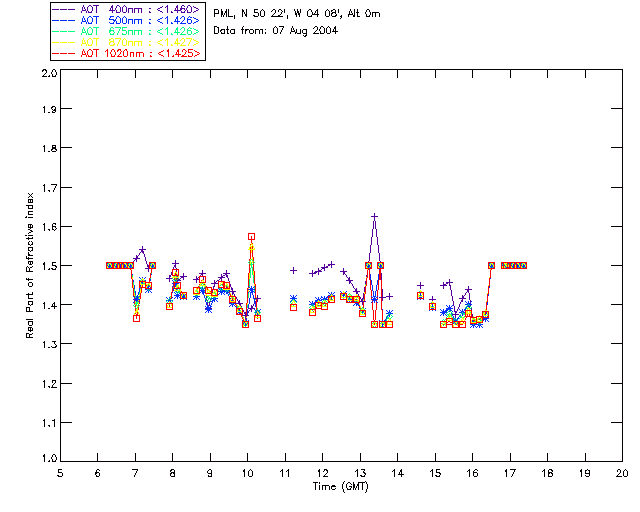The image size is (640, 512).
Task: Click the x-axis label 19
Action: pyautogui.click(x=585, y=473)
